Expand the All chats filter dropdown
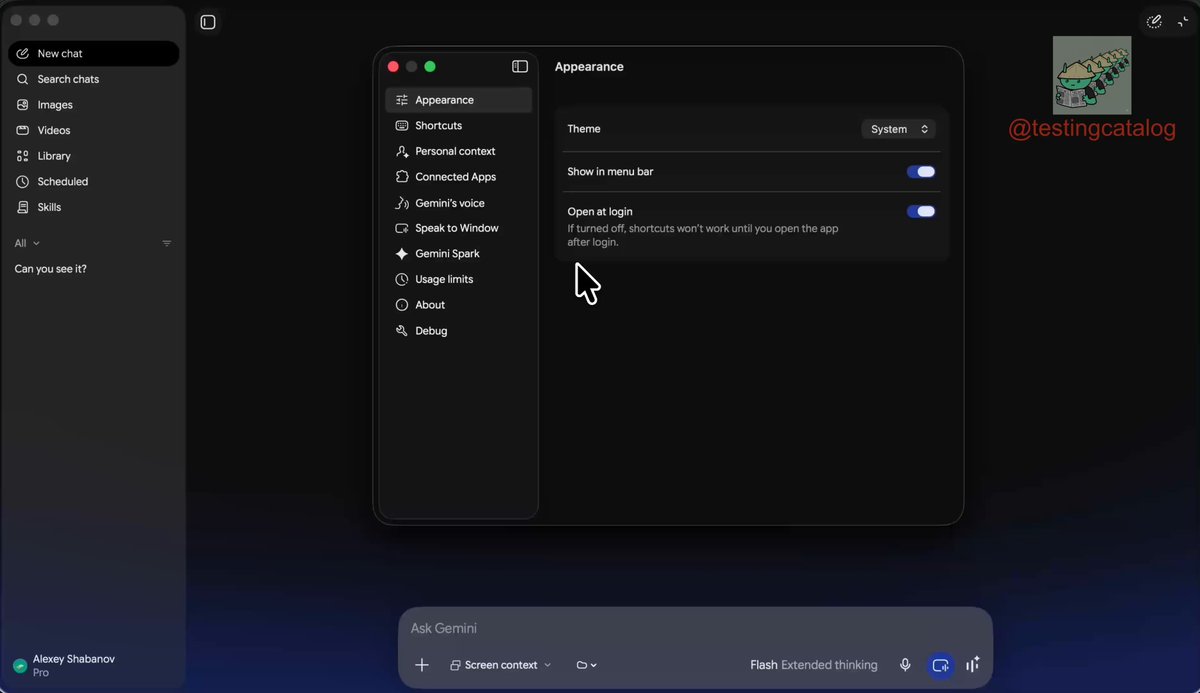 pos(27,243)
